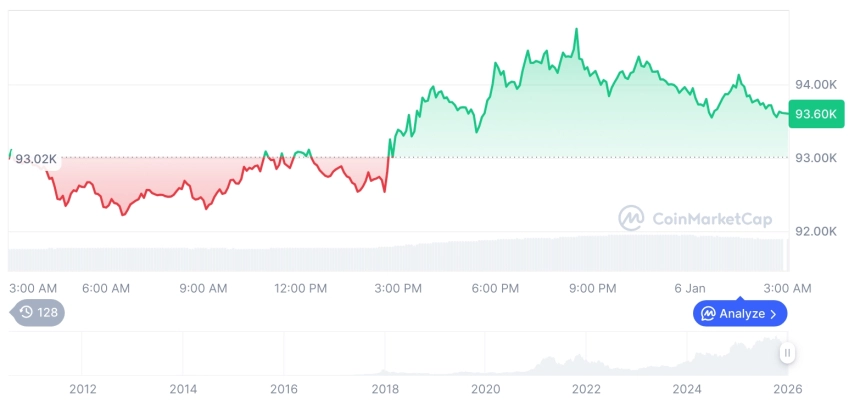The width and height of the screenshot is (860, 401).
Task: Click the 12:00 PM time axis label
Action: [x=301, y=288]
